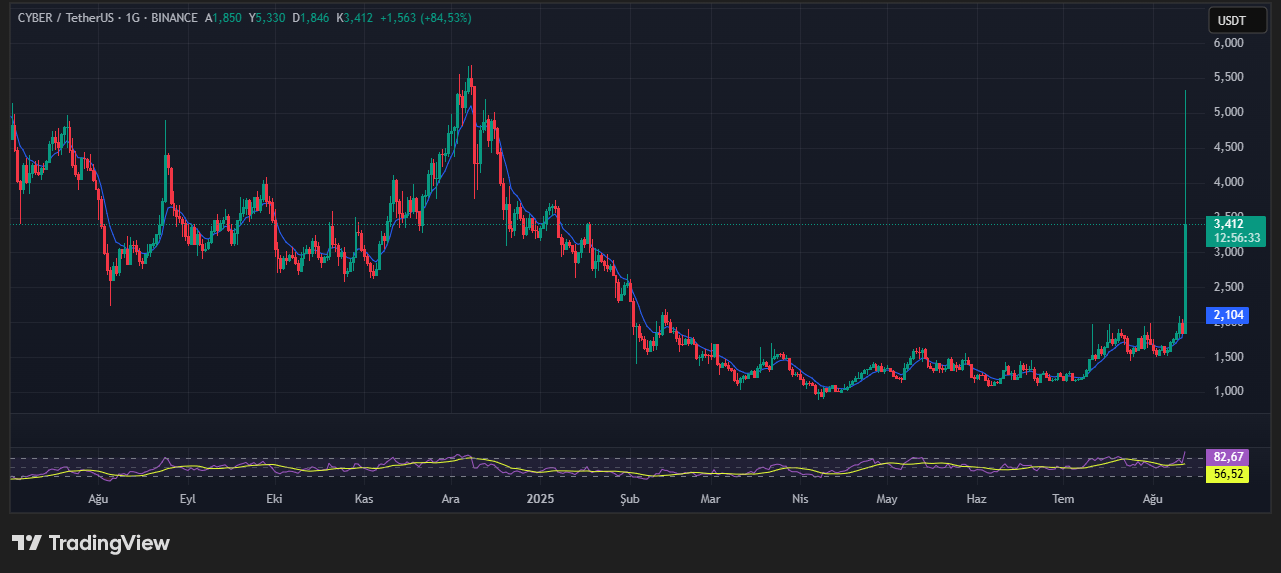Image resolution: width=1281 pixels, height=573 pixels.
Task: Click the 2025 label on time axis
Action: [540, 498]
